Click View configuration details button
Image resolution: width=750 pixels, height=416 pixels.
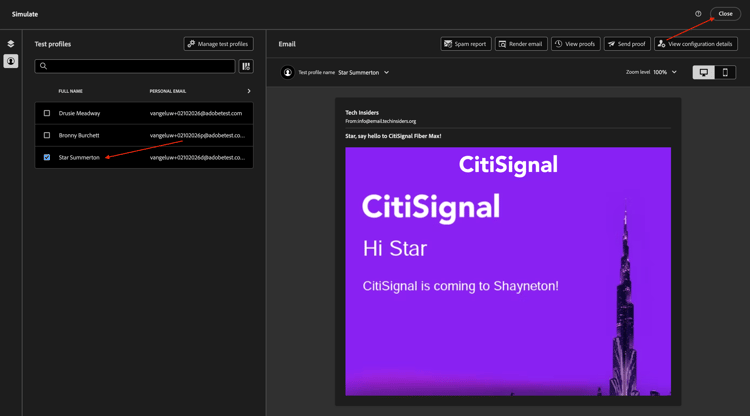click(x=695, y=44)
